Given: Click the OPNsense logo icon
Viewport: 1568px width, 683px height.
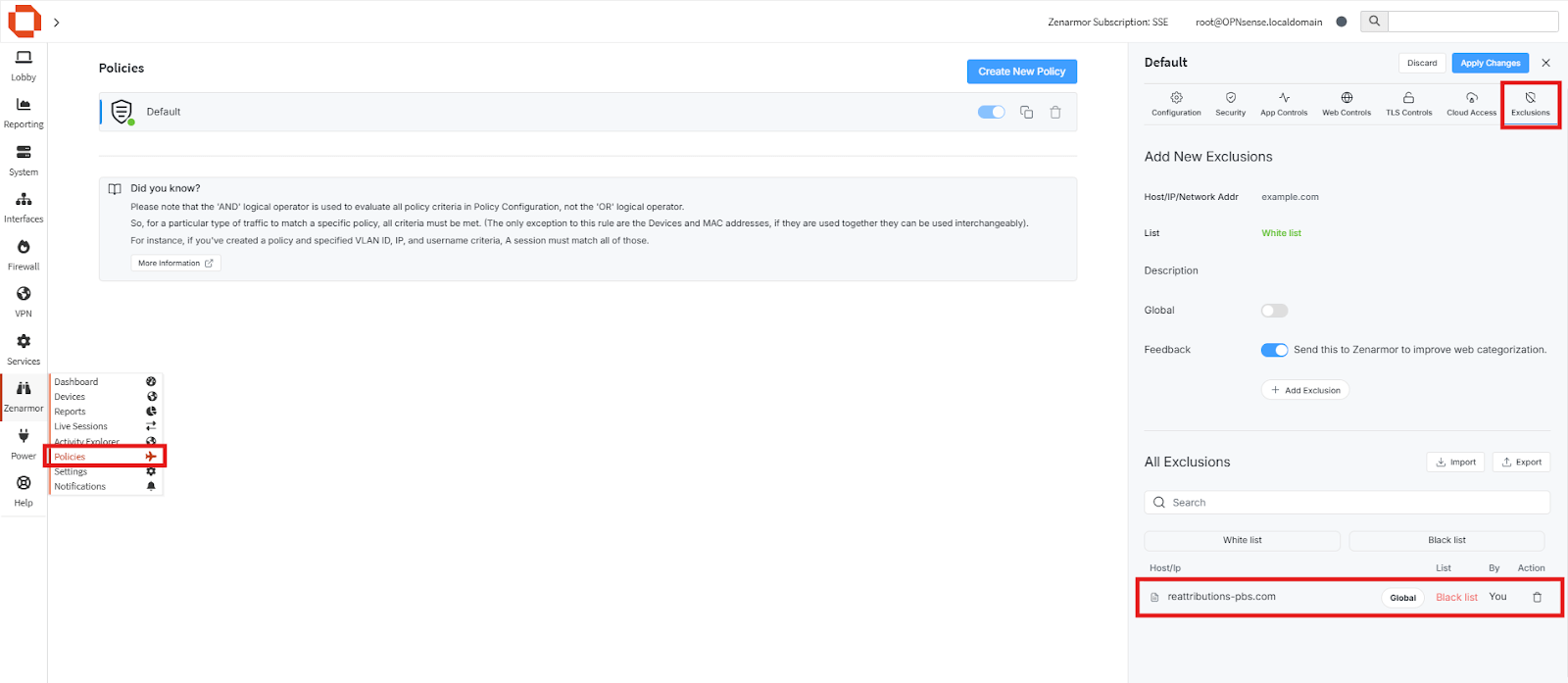Looking at the screenshot, I should point(24,22).
